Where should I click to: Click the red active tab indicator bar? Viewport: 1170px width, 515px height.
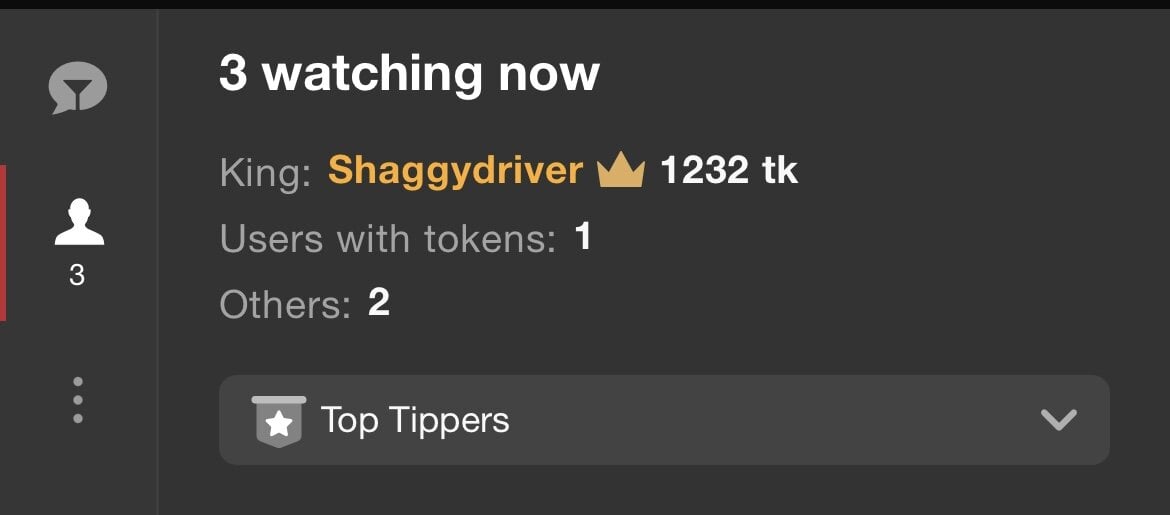click(3, 243)
